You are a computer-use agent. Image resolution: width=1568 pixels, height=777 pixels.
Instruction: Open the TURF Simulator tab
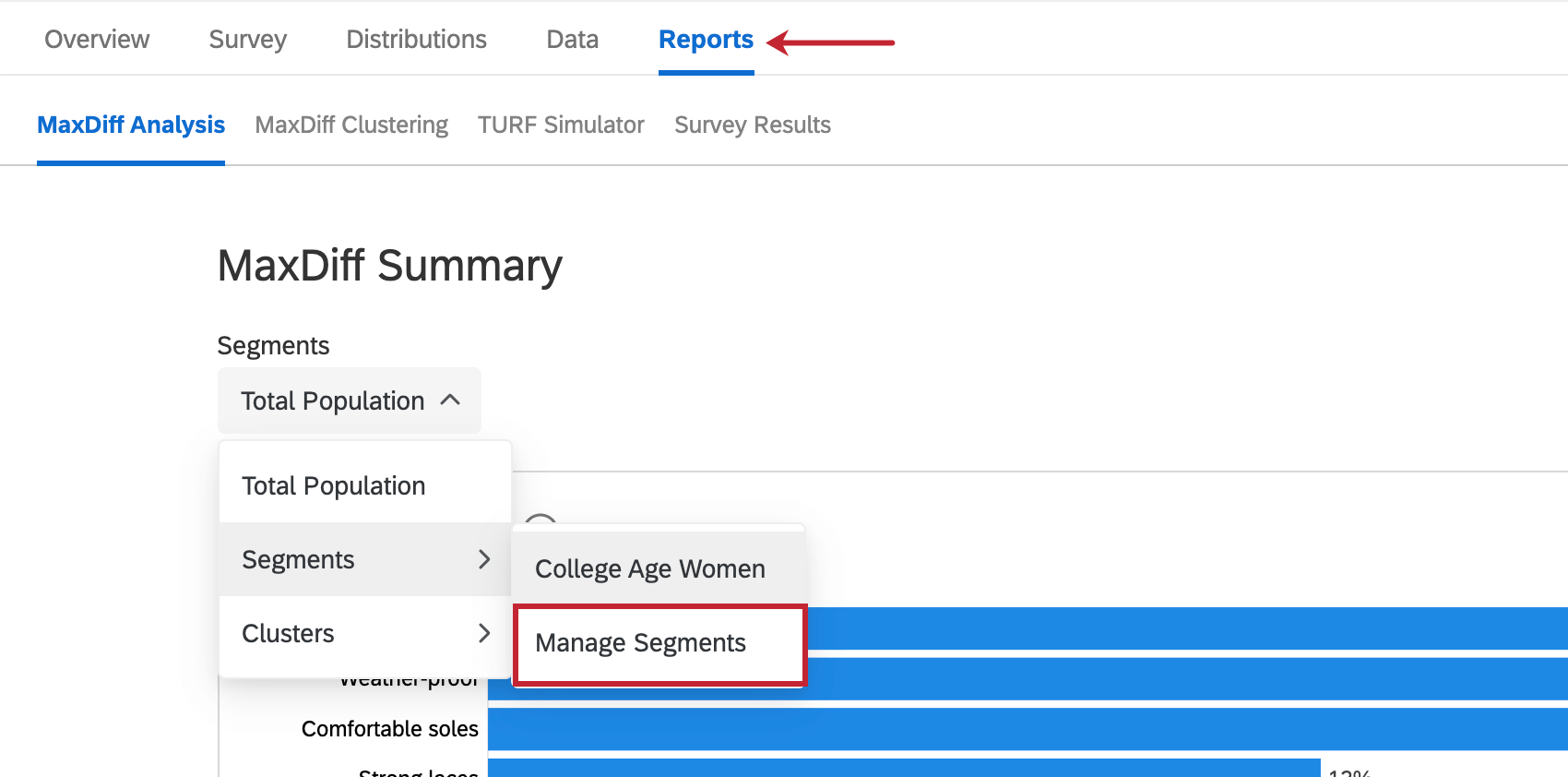pyautogui.click(x=561, y=125)
